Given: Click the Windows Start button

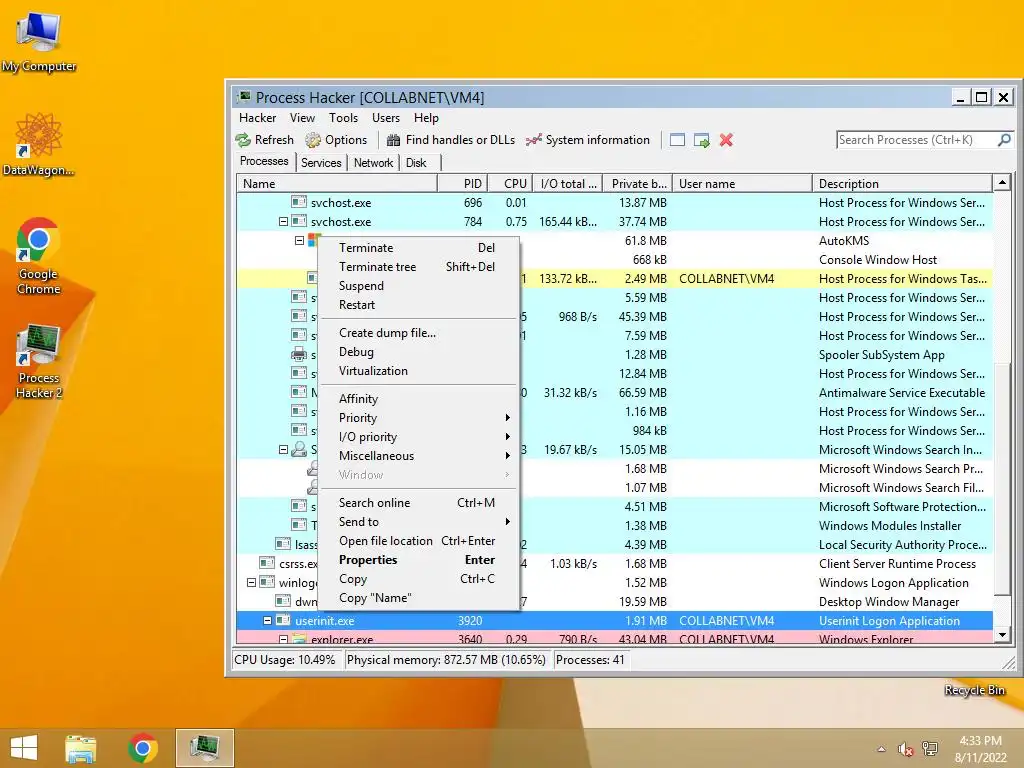Looking at the screenshot, I should tap(24, 748).
